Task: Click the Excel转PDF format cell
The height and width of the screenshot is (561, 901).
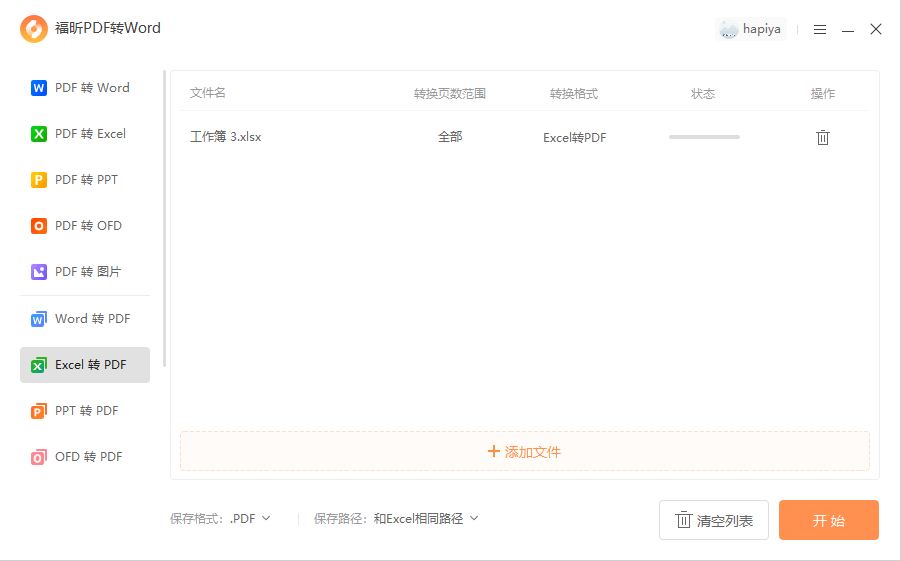Action: pyautogui.click(x=575, y=137)
